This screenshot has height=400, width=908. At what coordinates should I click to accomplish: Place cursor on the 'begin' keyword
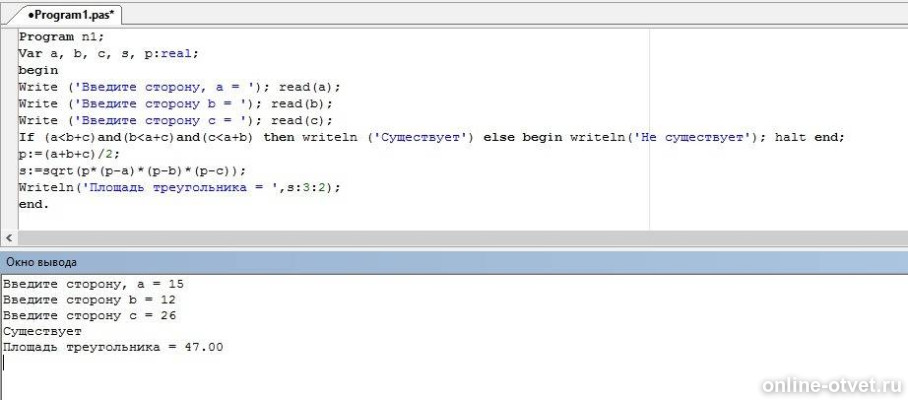click(38, 70)
